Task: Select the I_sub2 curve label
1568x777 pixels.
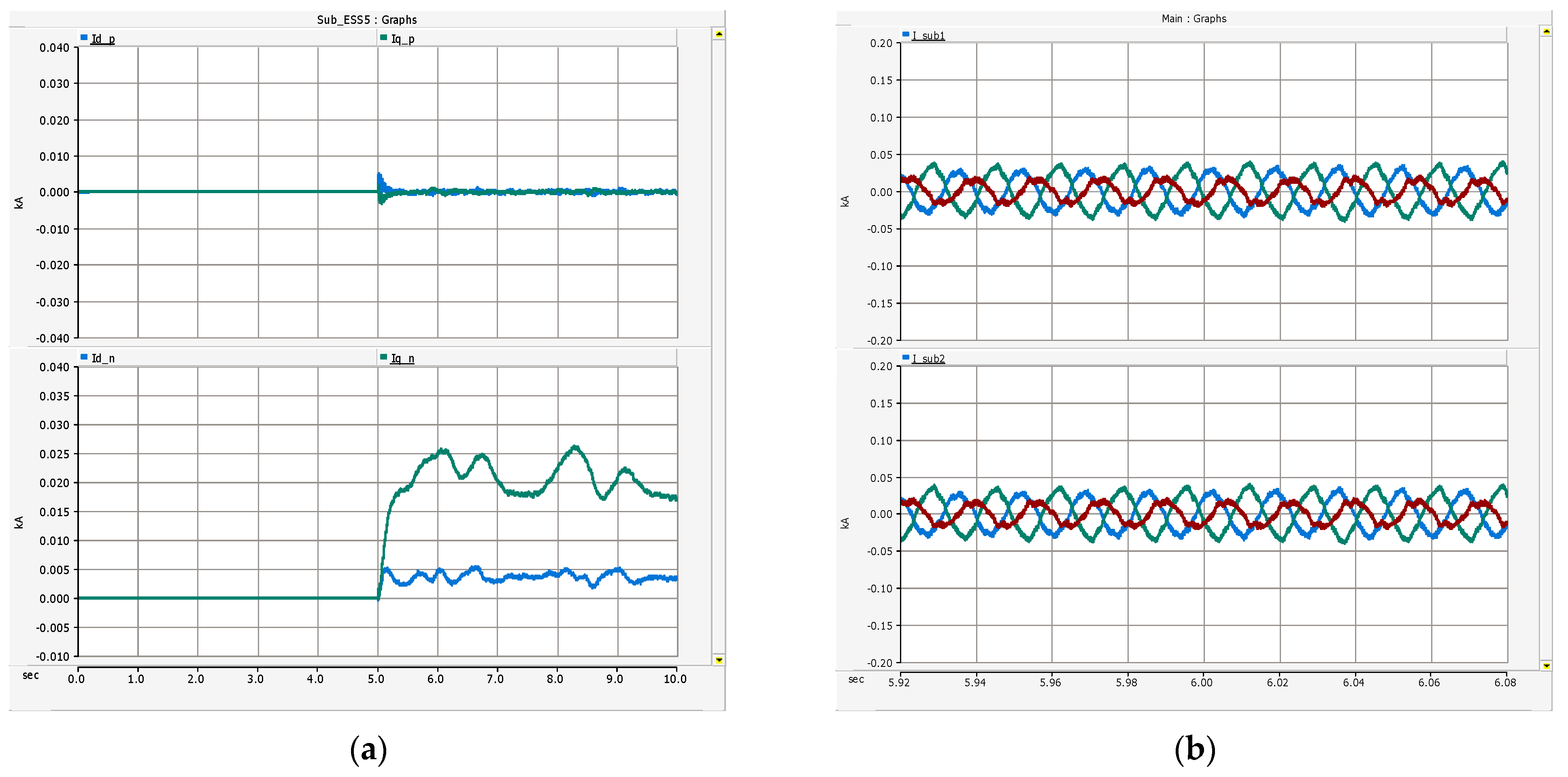Action: [x=928, y=359]
